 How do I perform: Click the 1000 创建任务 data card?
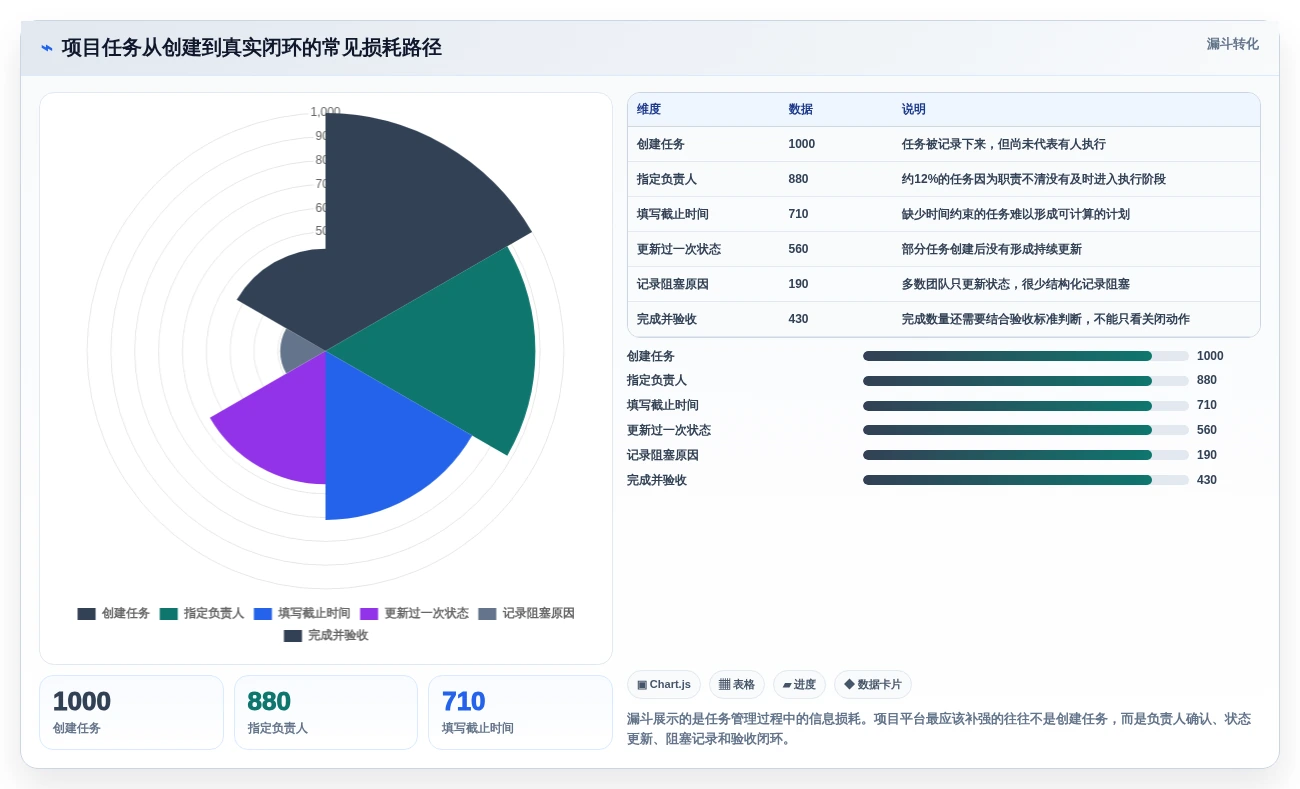tap(131, 712)
